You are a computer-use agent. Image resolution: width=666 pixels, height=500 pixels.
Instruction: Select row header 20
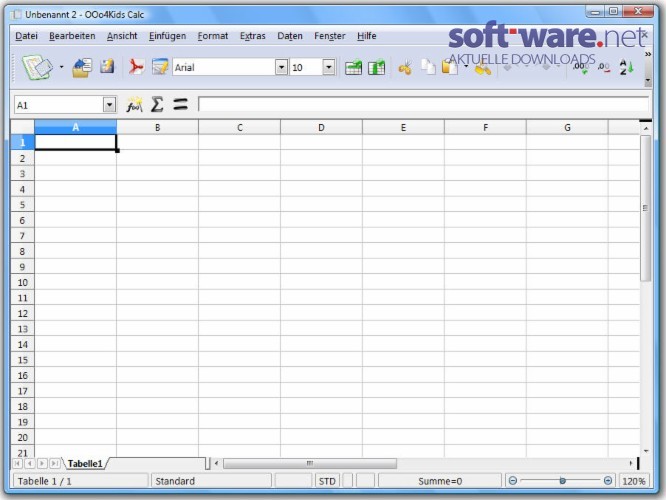click(x=23, y=438)
